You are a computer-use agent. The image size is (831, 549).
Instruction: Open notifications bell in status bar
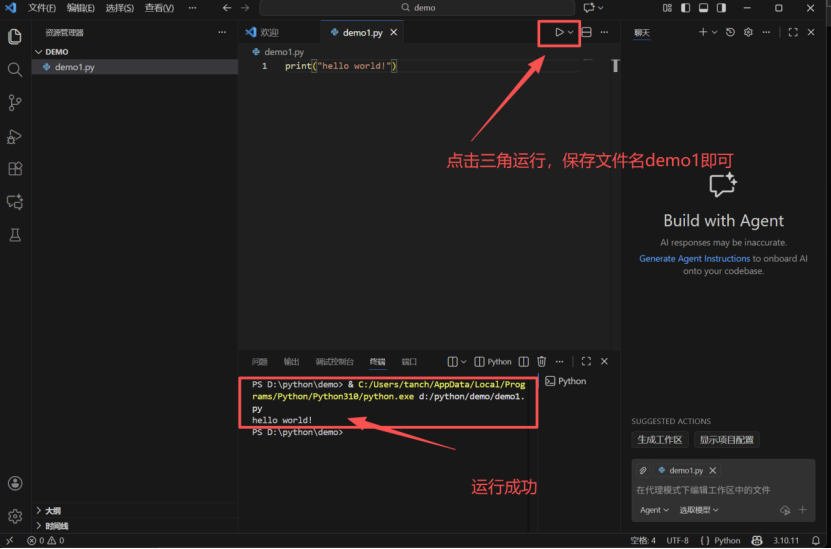click(x=816, y=541)
